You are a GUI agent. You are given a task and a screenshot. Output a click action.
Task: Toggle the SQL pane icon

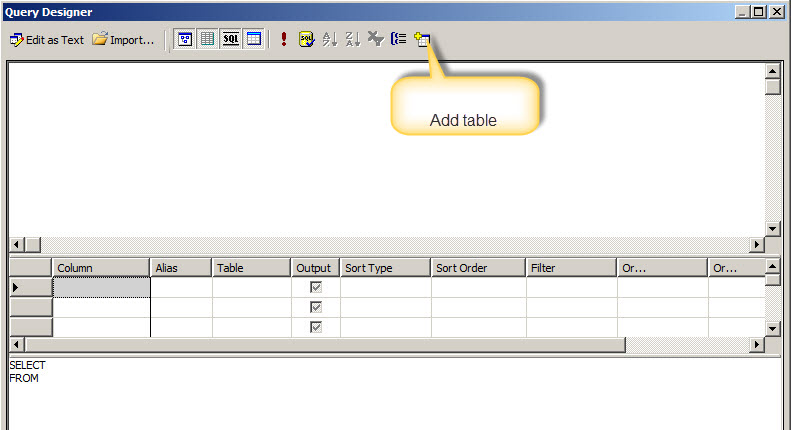tap(231, 39)
